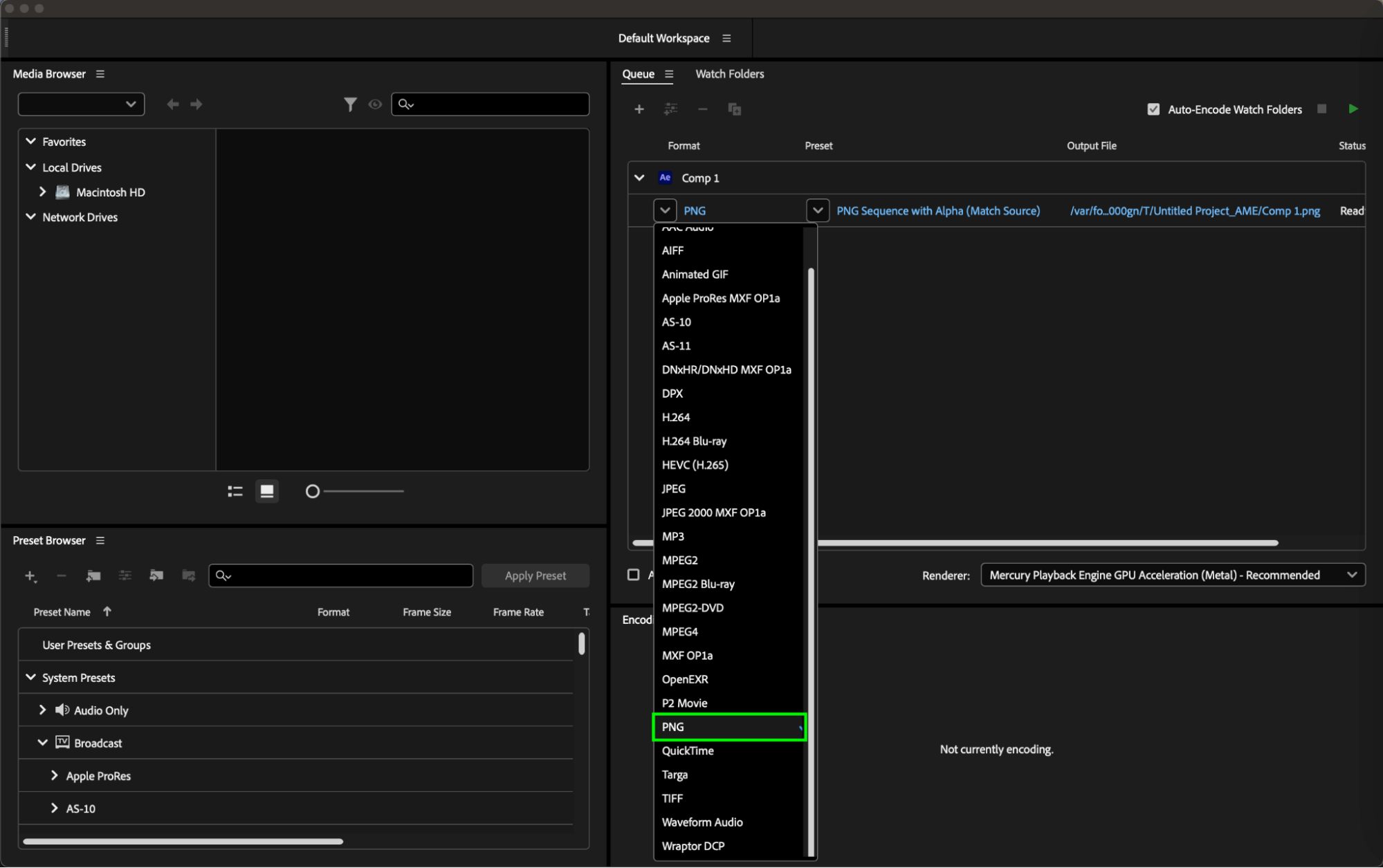Tick the checkbox left of Renderer

pos(633,575)
